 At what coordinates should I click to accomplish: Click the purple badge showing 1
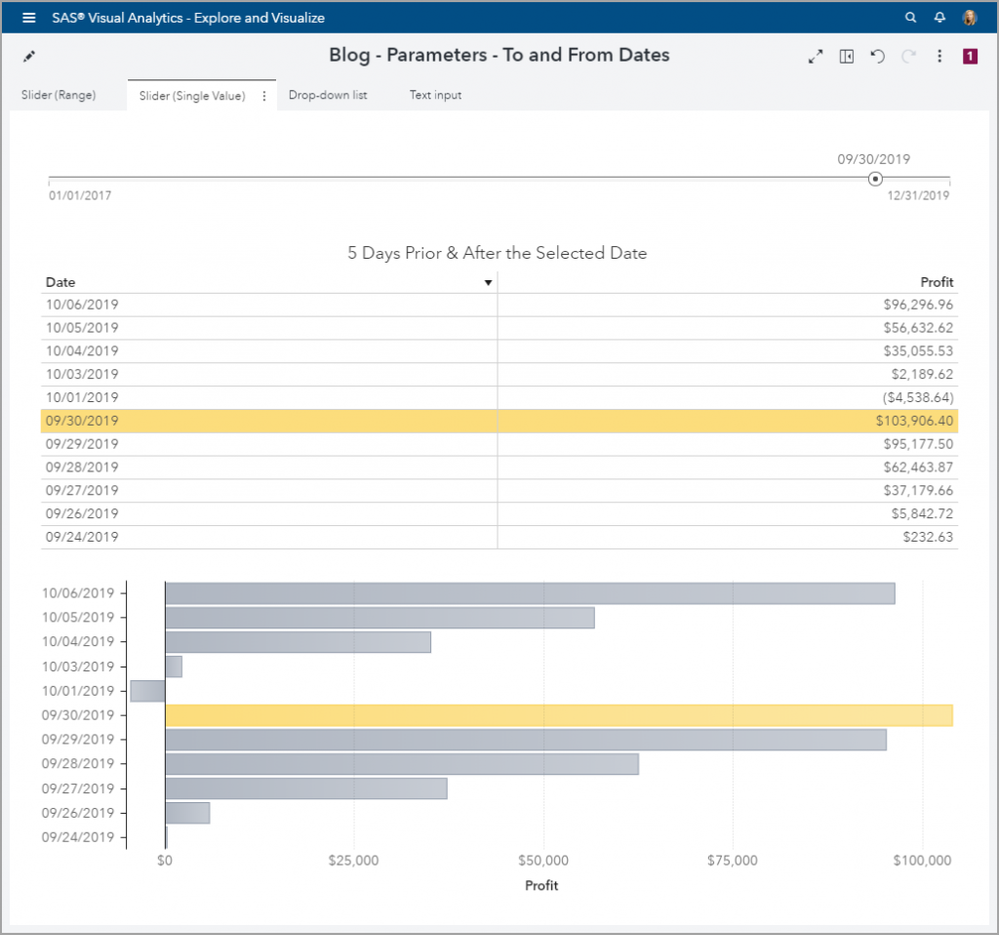[970, 57]
